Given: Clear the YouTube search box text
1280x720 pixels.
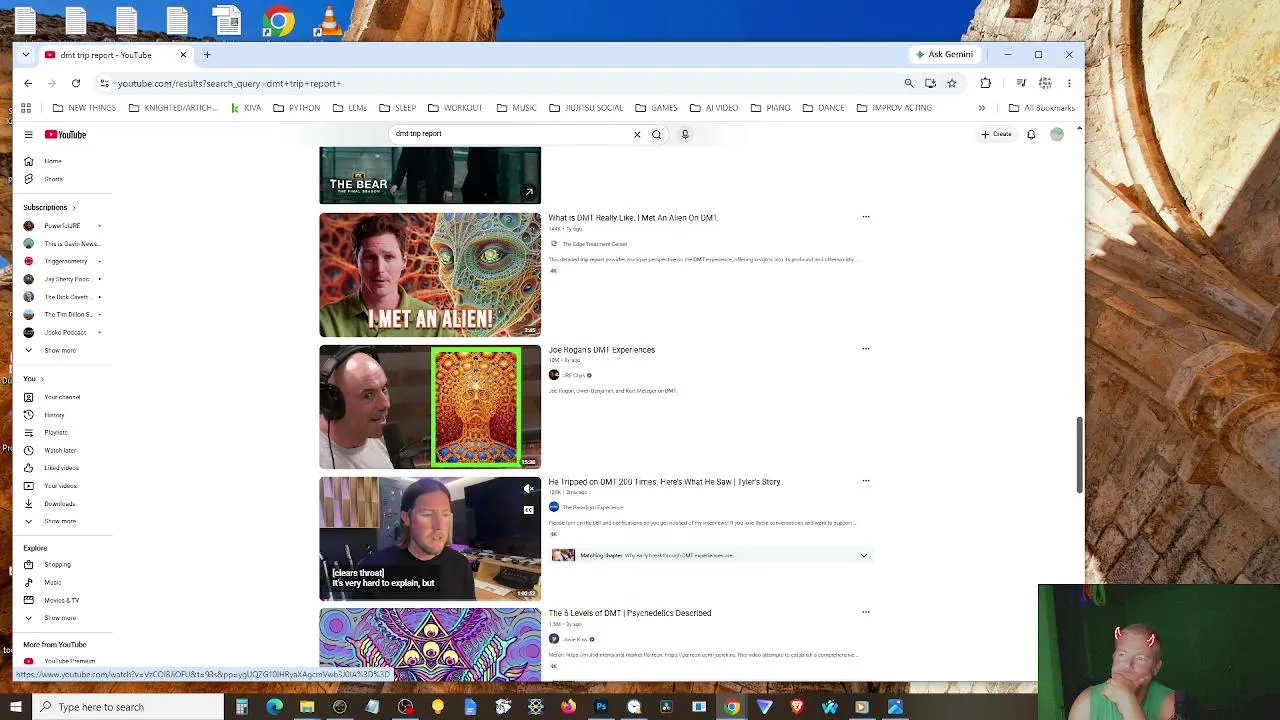Looking at the screenshot, I should pos(637,134).
